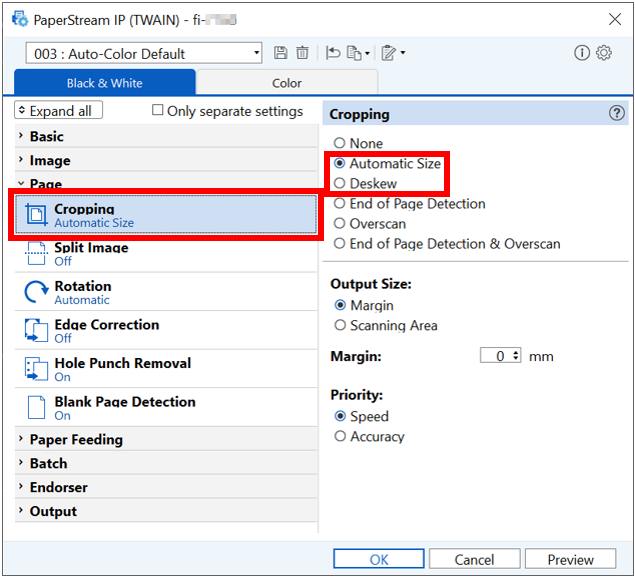Expand the Output section
The width and height of the screenshot is (635, 577).
tap(166, 511)
